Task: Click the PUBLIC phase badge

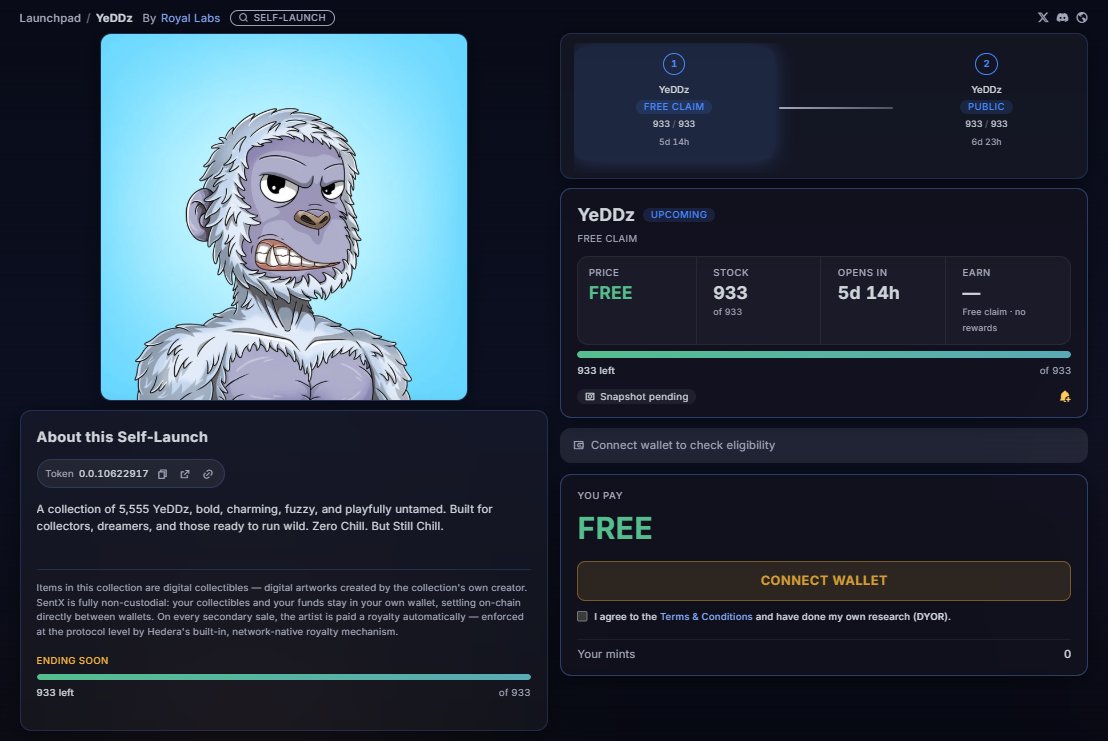Action: point(986,107)
